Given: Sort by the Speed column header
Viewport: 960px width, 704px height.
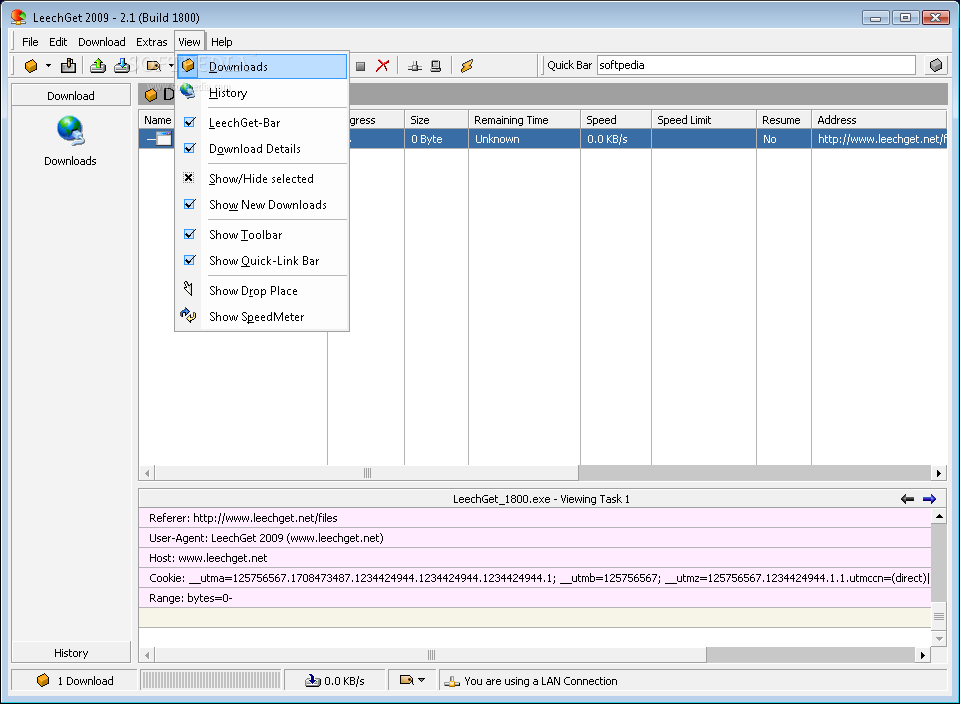Looking at the screenshot, I should [x=615, y=120].
